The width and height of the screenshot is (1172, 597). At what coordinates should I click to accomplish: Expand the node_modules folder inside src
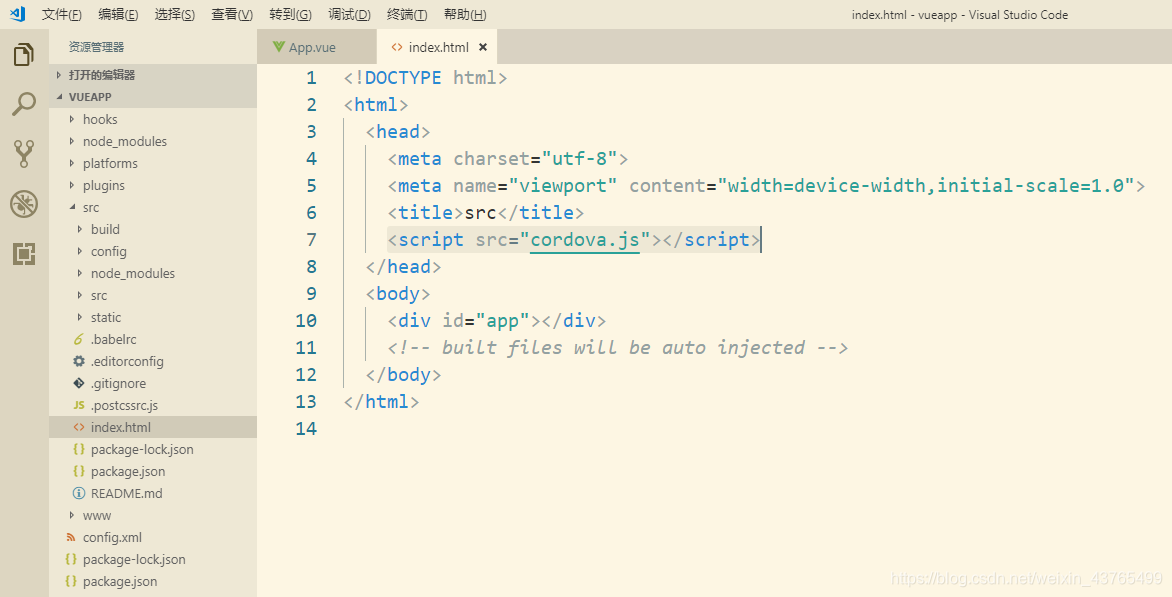point(152,273)
